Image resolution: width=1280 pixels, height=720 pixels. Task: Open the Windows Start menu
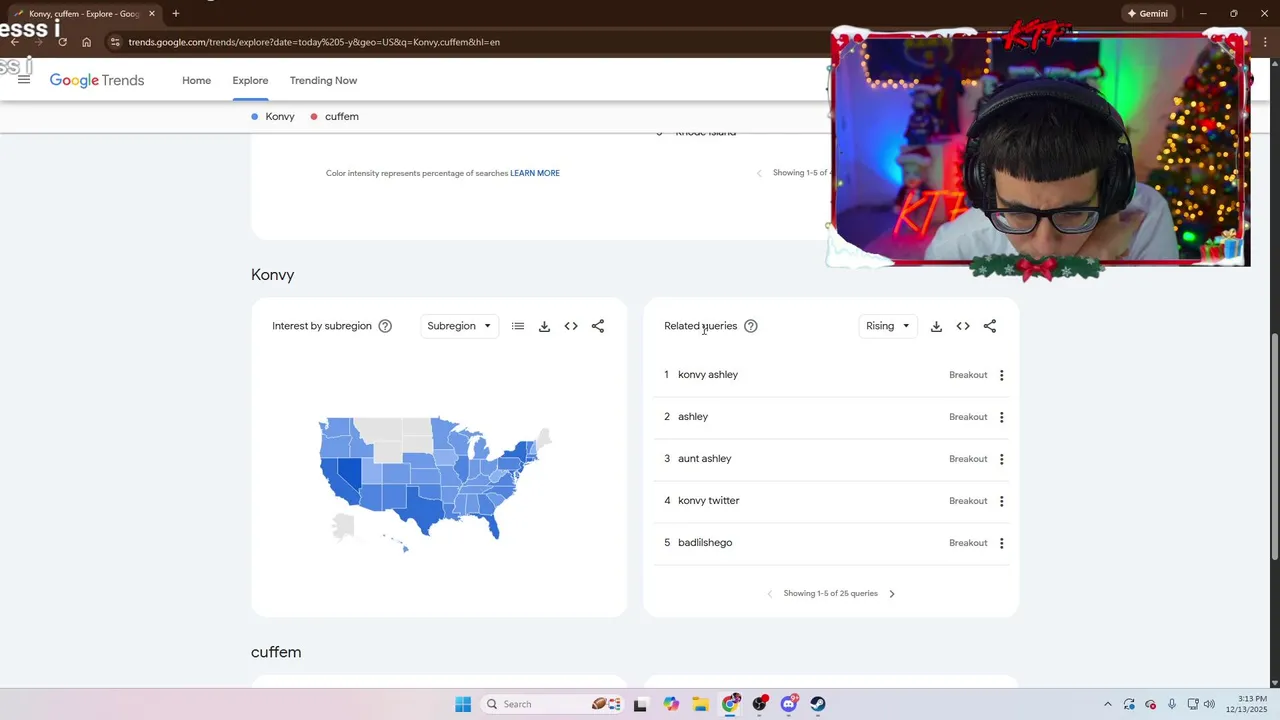coord(463,704)
